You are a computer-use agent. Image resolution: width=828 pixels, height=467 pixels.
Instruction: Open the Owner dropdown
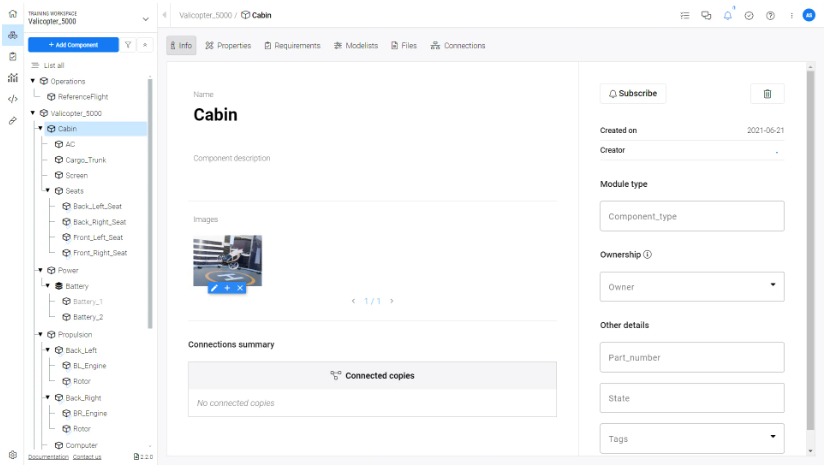tap(692, 287)
